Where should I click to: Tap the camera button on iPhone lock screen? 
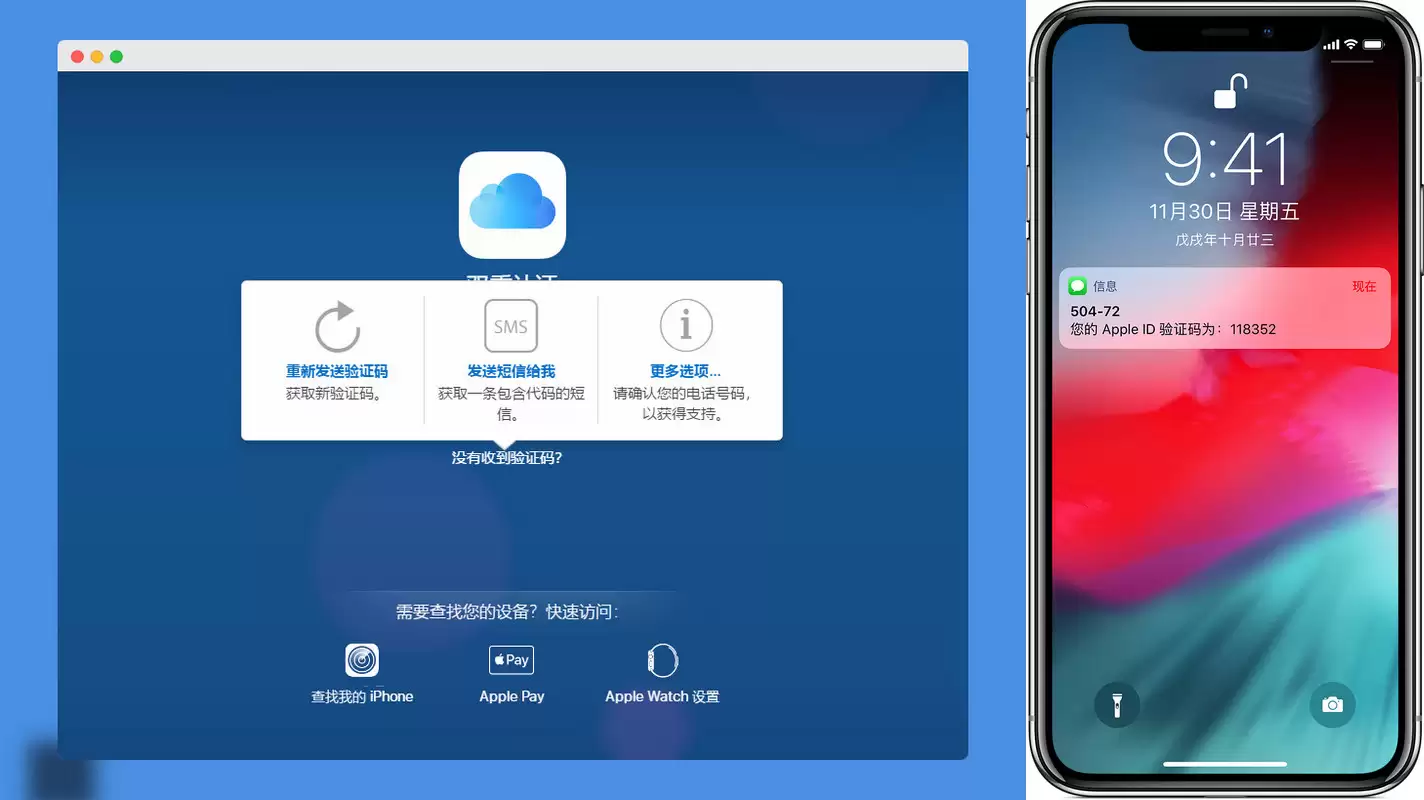[1332, 705]
